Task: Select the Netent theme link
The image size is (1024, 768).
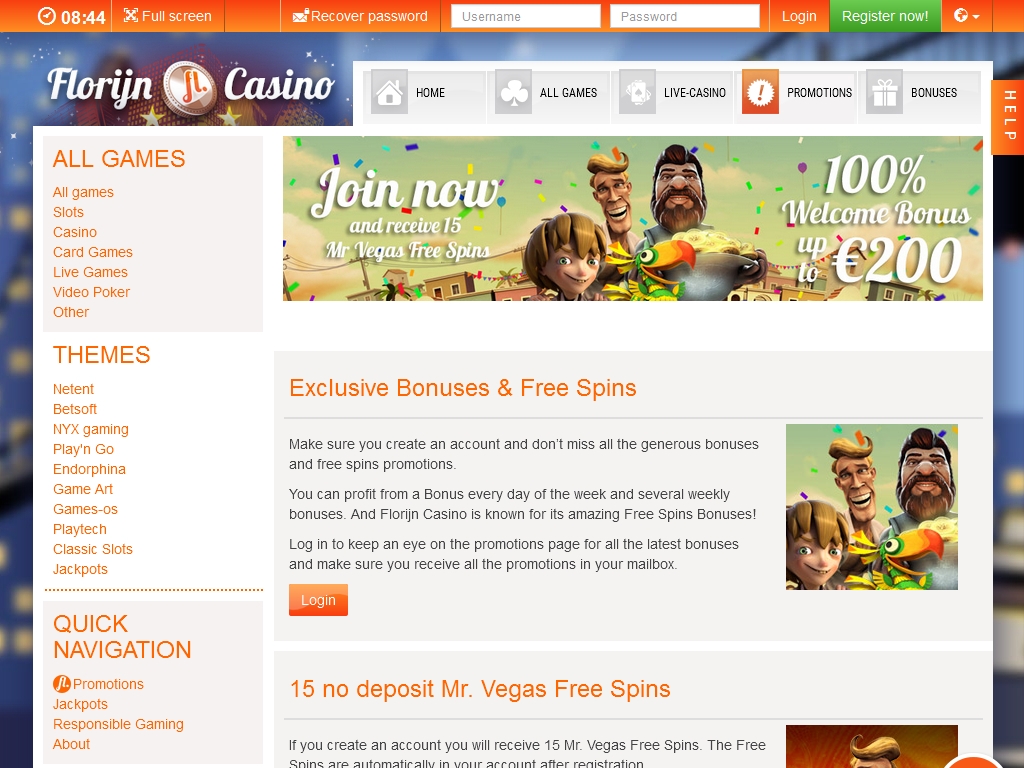Action: pos(73,389)
